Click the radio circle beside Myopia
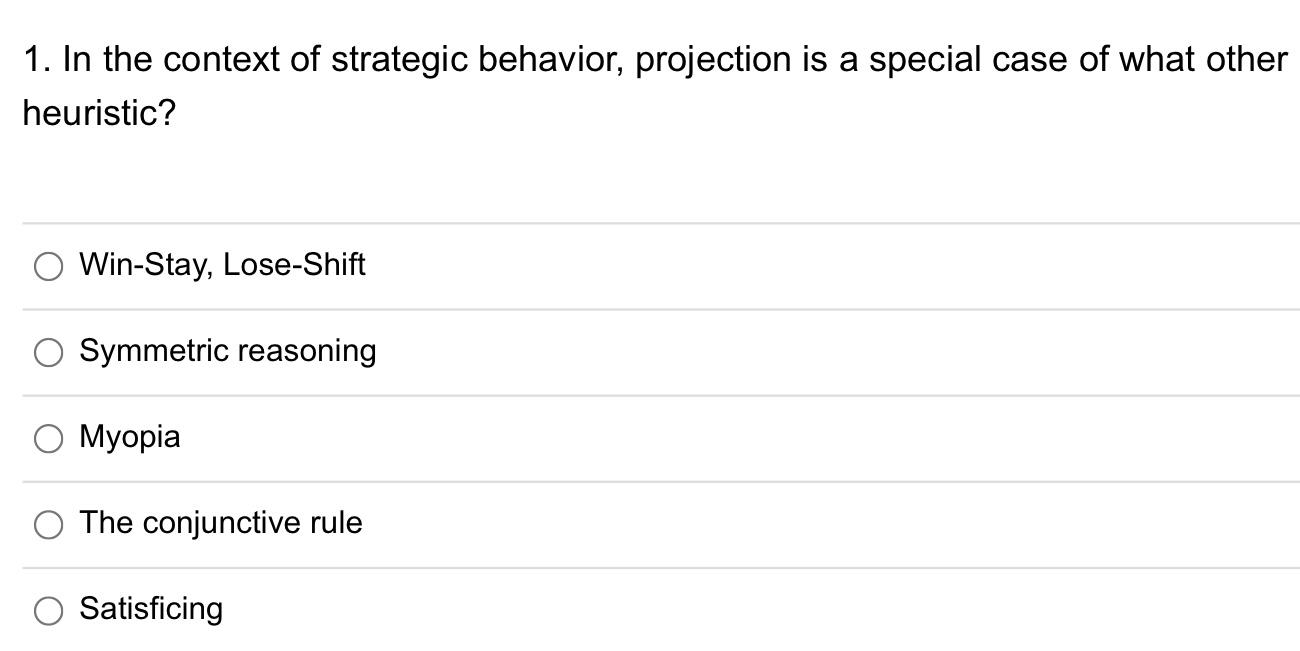 click(x=47, y=436)
